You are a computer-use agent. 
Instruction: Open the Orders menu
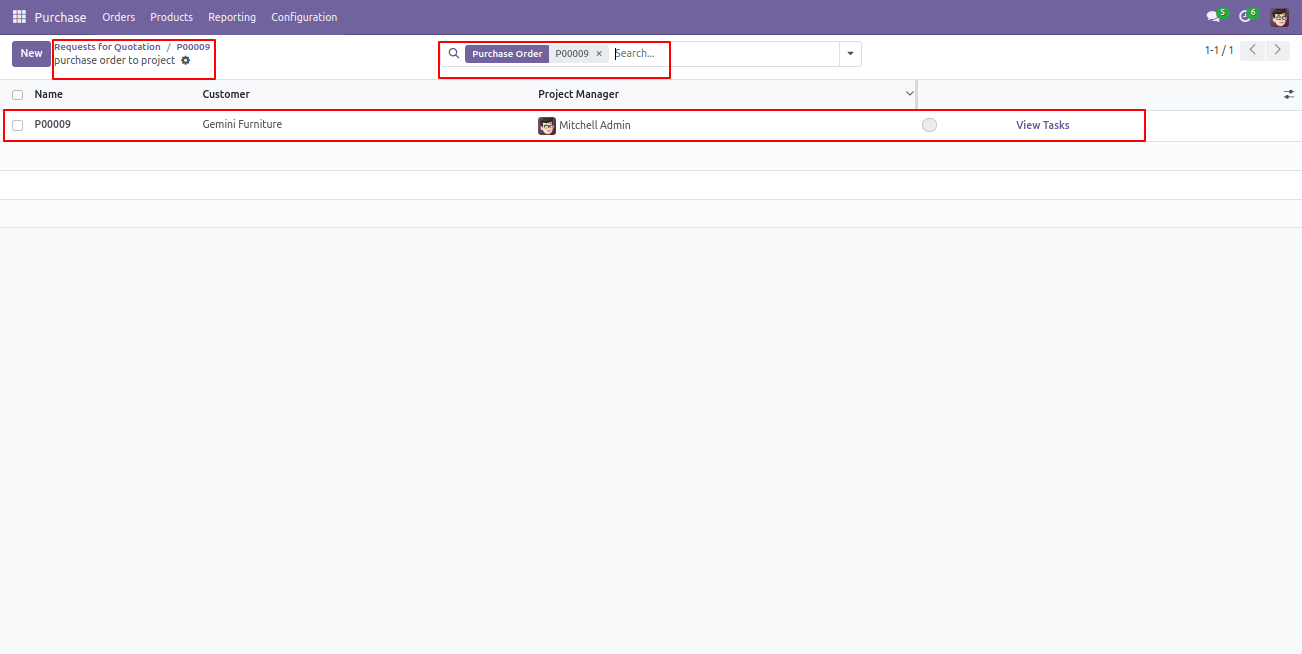pos(119,17)
